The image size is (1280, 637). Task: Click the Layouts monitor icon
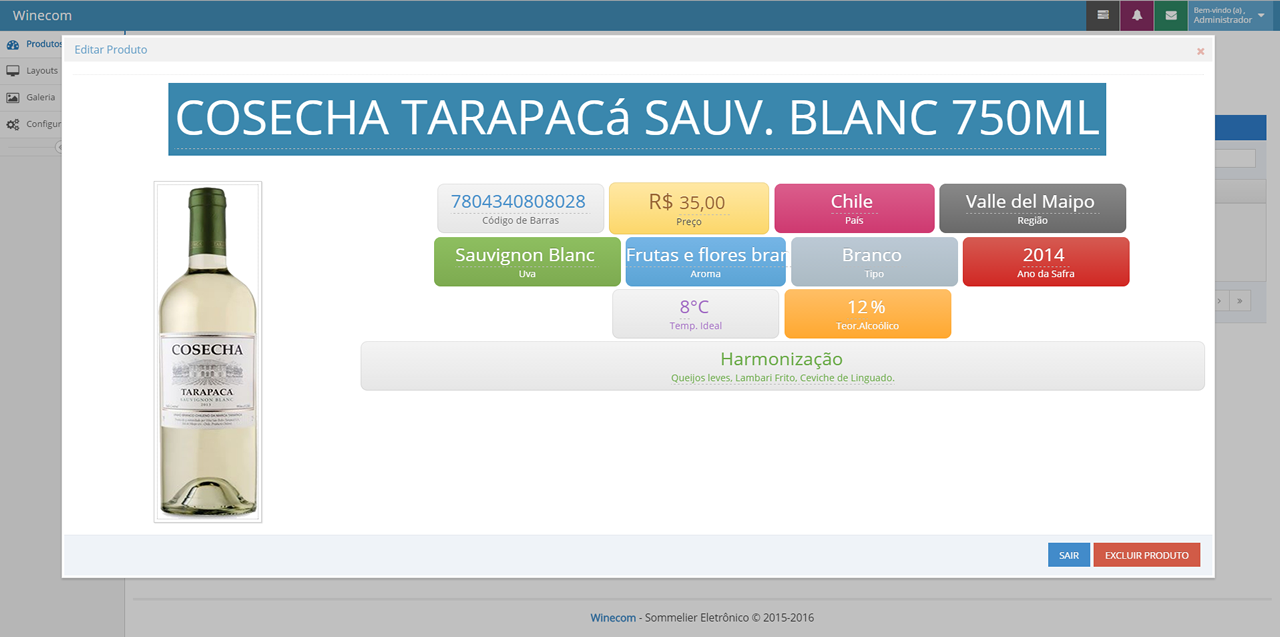13,71
